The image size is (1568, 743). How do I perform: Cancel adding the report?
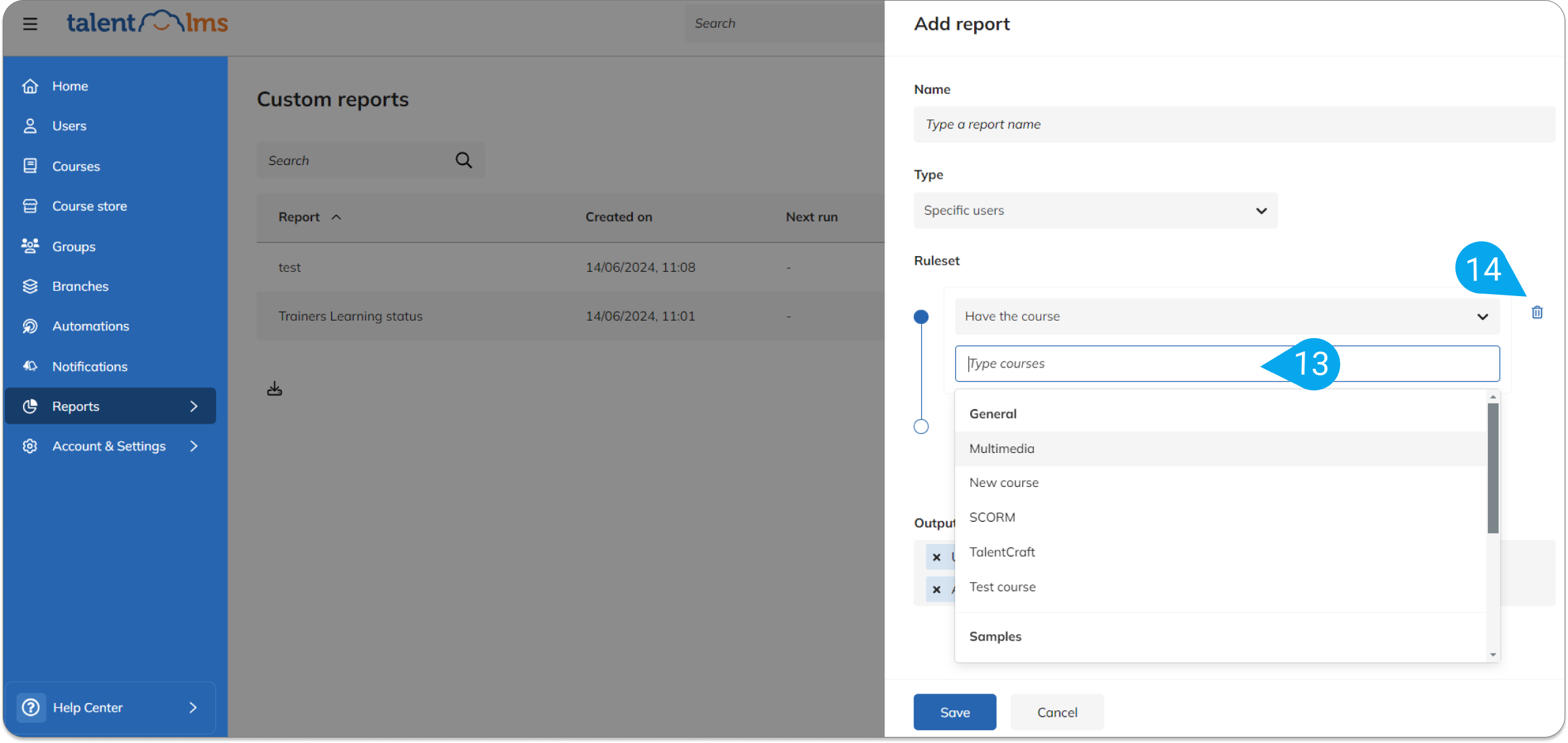click(1057, 712)
